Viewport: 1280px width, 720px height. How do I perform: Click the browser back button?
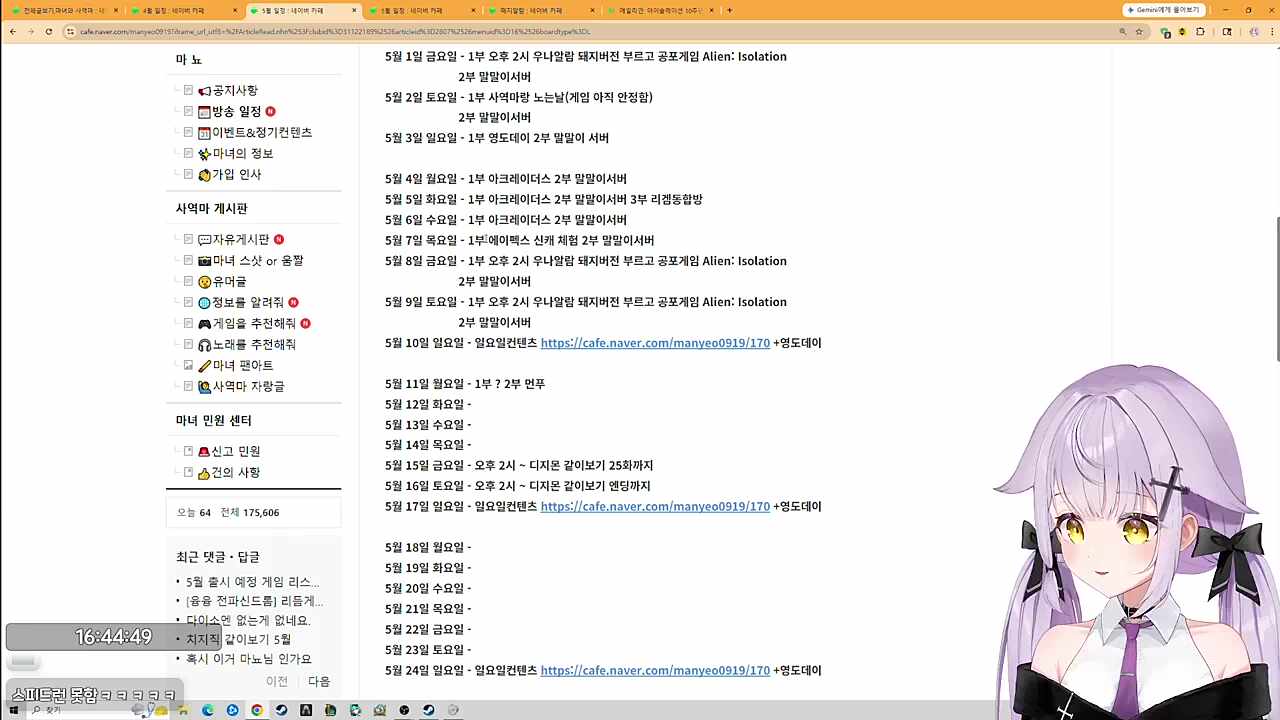tap(12, 32)
